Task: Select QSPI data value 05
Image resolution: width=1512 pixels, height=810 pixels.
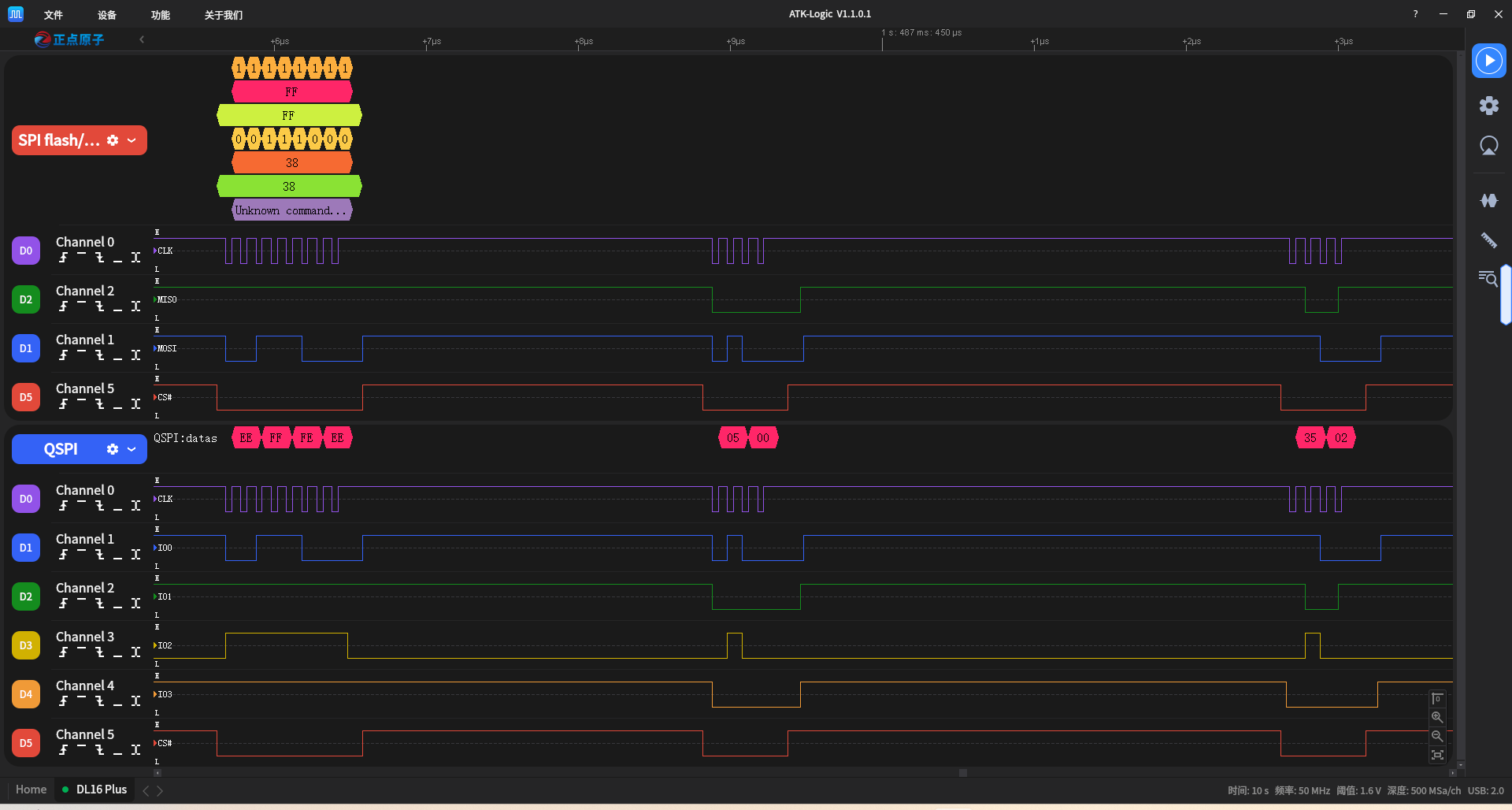Action: 733,438
